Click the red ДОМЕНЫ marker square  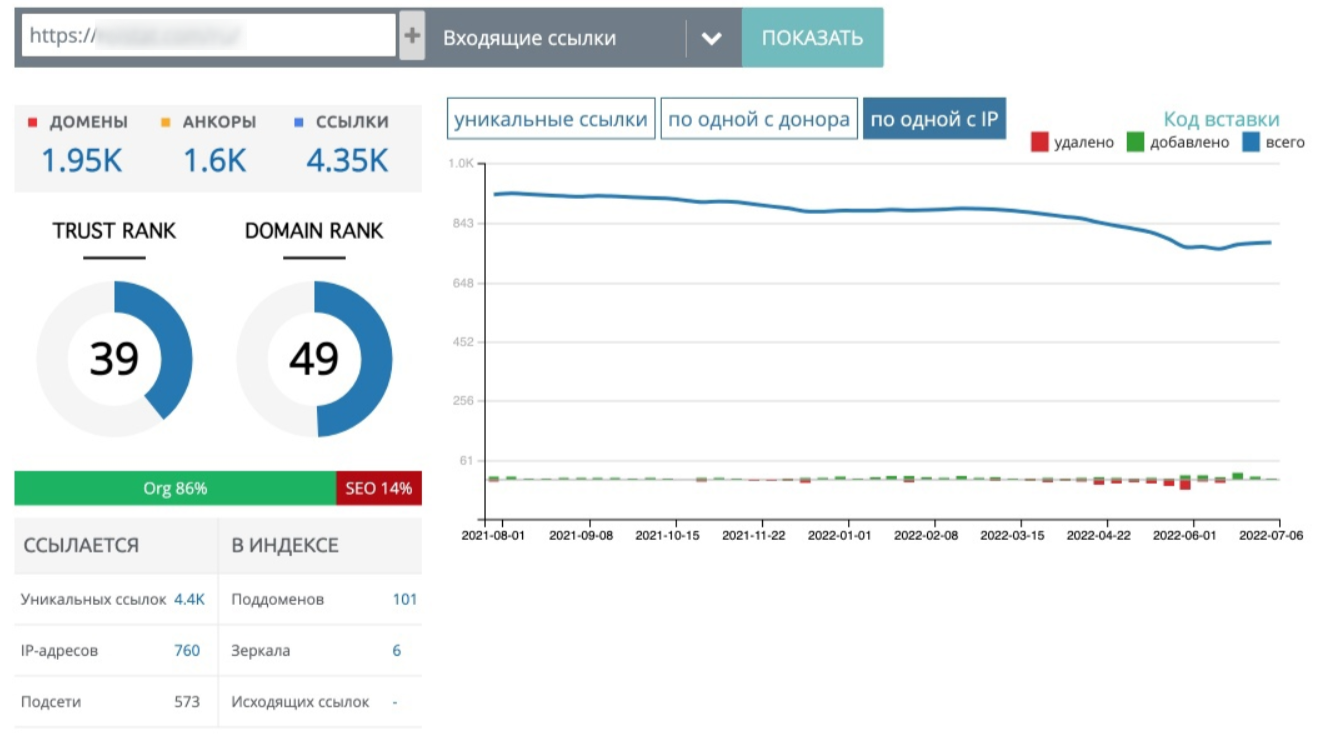[32, 123]
